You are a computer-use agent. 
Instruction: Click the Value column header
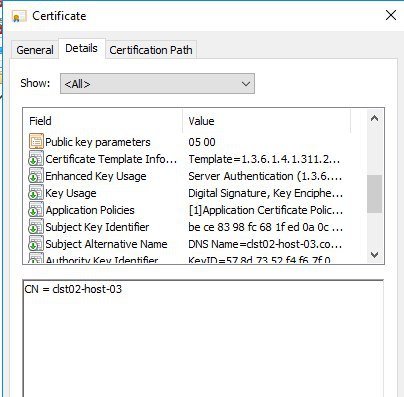tap(267, 121)
